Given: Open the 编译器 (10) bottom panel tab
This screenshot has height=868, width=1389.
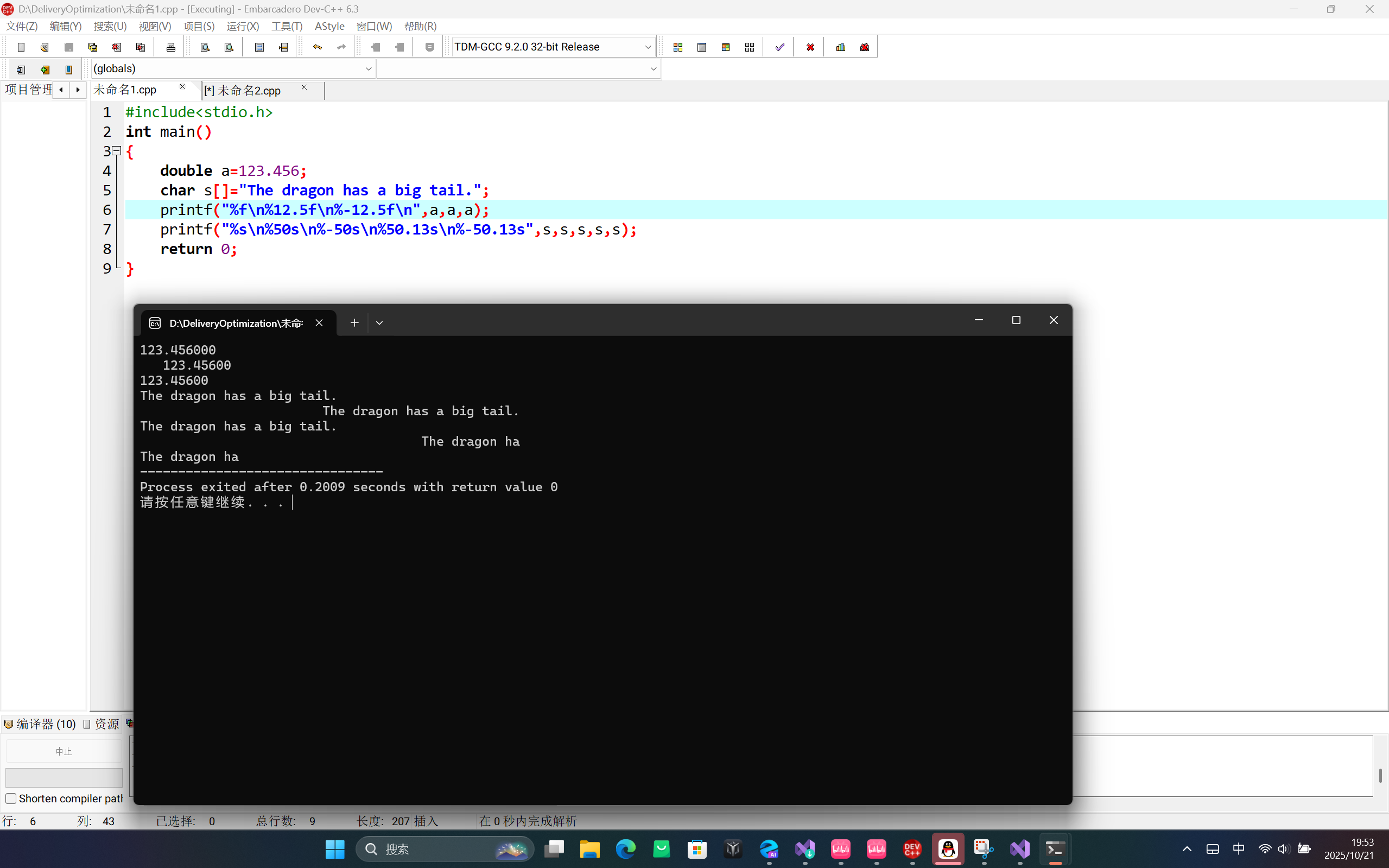Looking at the screenshot, I should tap(40, 724).
